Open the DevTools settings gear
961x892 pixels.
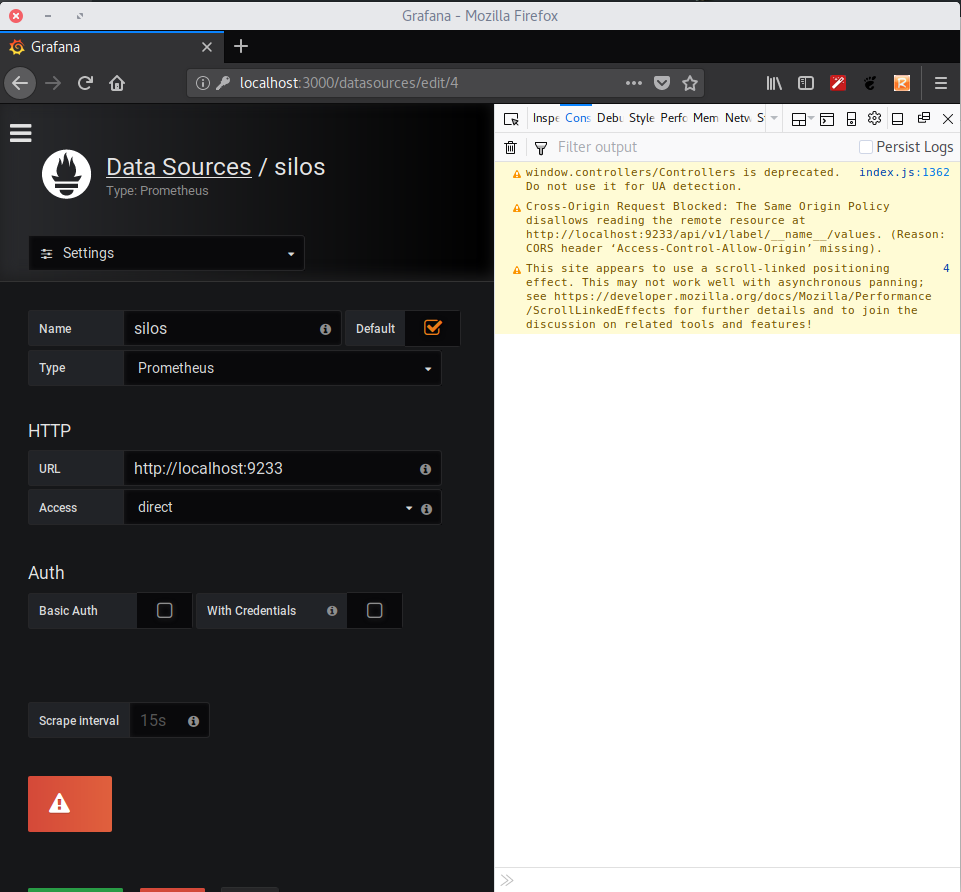coord(874,118)
